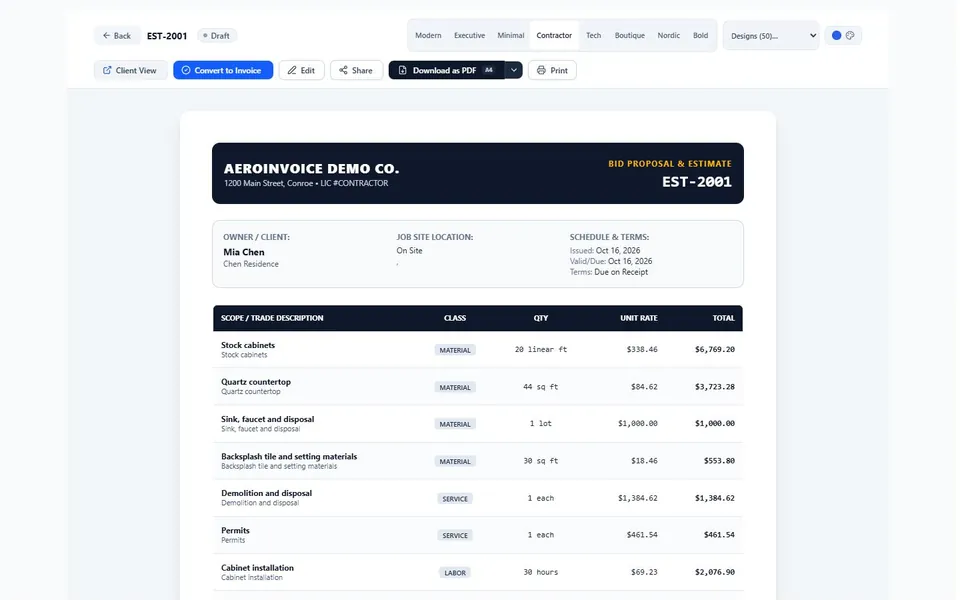Click the blue accent color swatch
The height and width of the screenshot is (600, 960).
(836, 36)
